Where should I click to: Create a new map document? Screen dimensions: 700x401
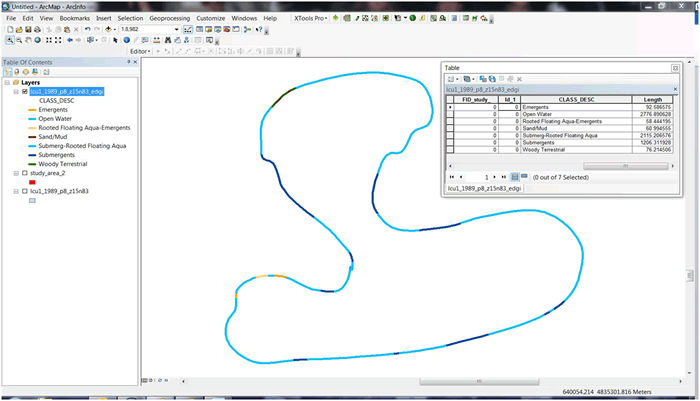(10, 29)
